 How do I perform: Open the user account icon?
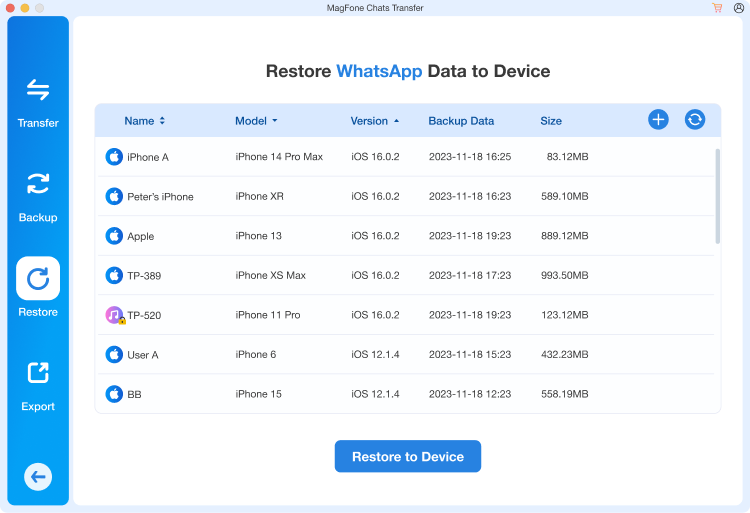738,8
